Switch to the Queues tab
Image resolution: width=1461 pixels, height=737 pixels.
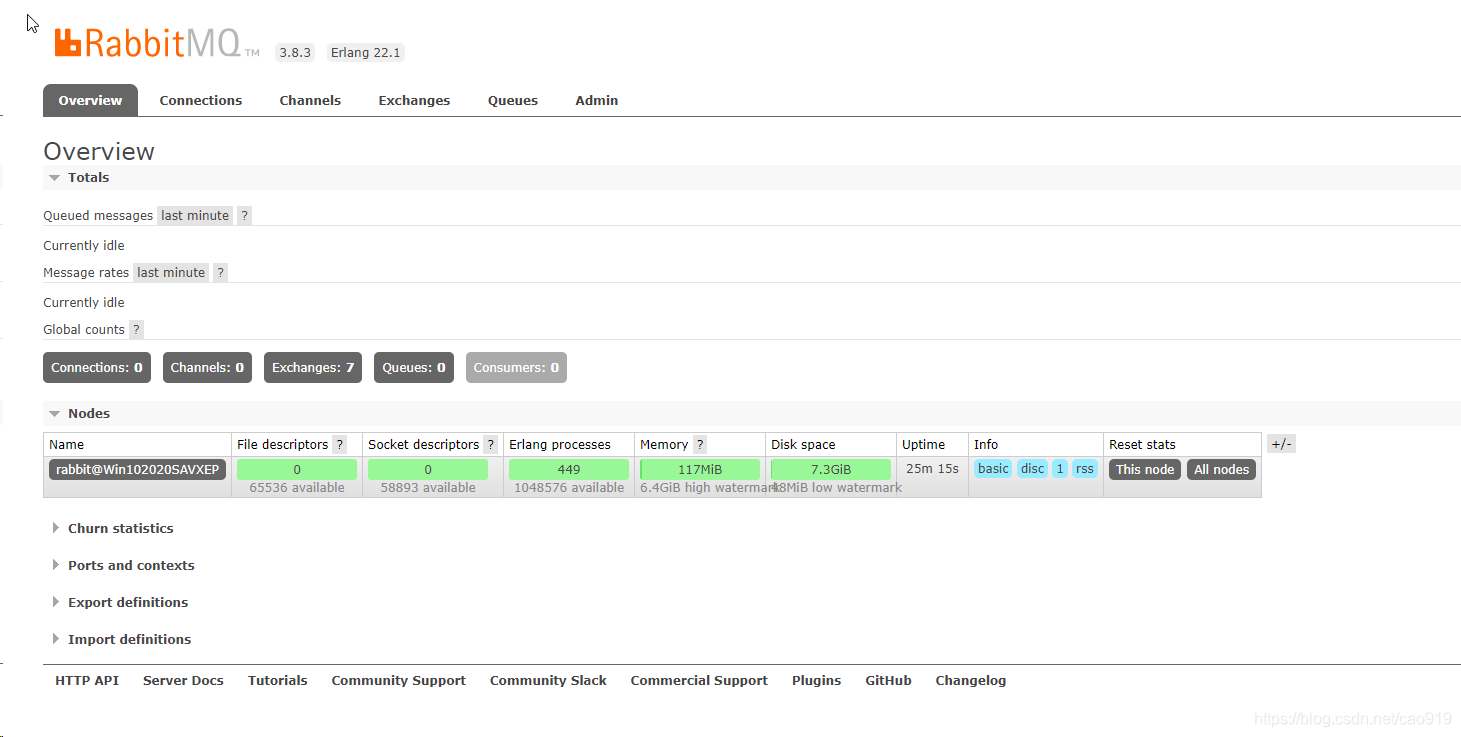click(513, 100)
